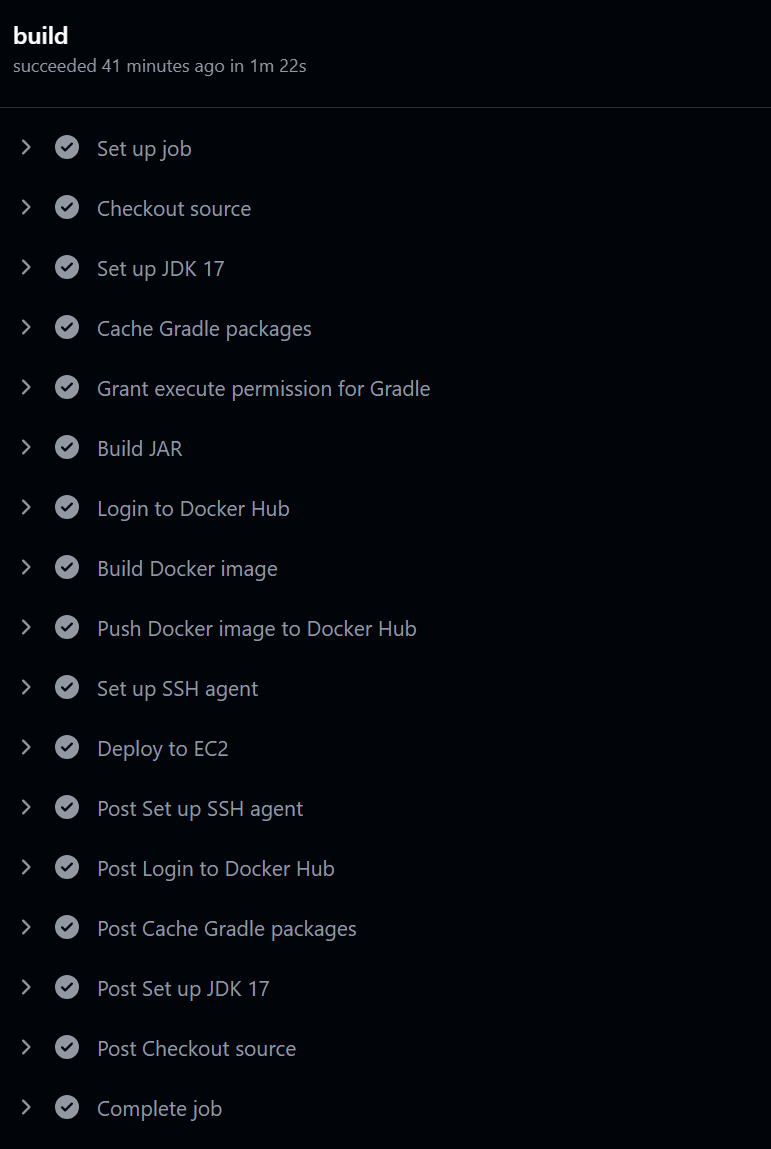The height and width of the screenshot is (1149, 771).
Task: Open the Post Cache Gradle packages log
Action: [x=226, y=928]
